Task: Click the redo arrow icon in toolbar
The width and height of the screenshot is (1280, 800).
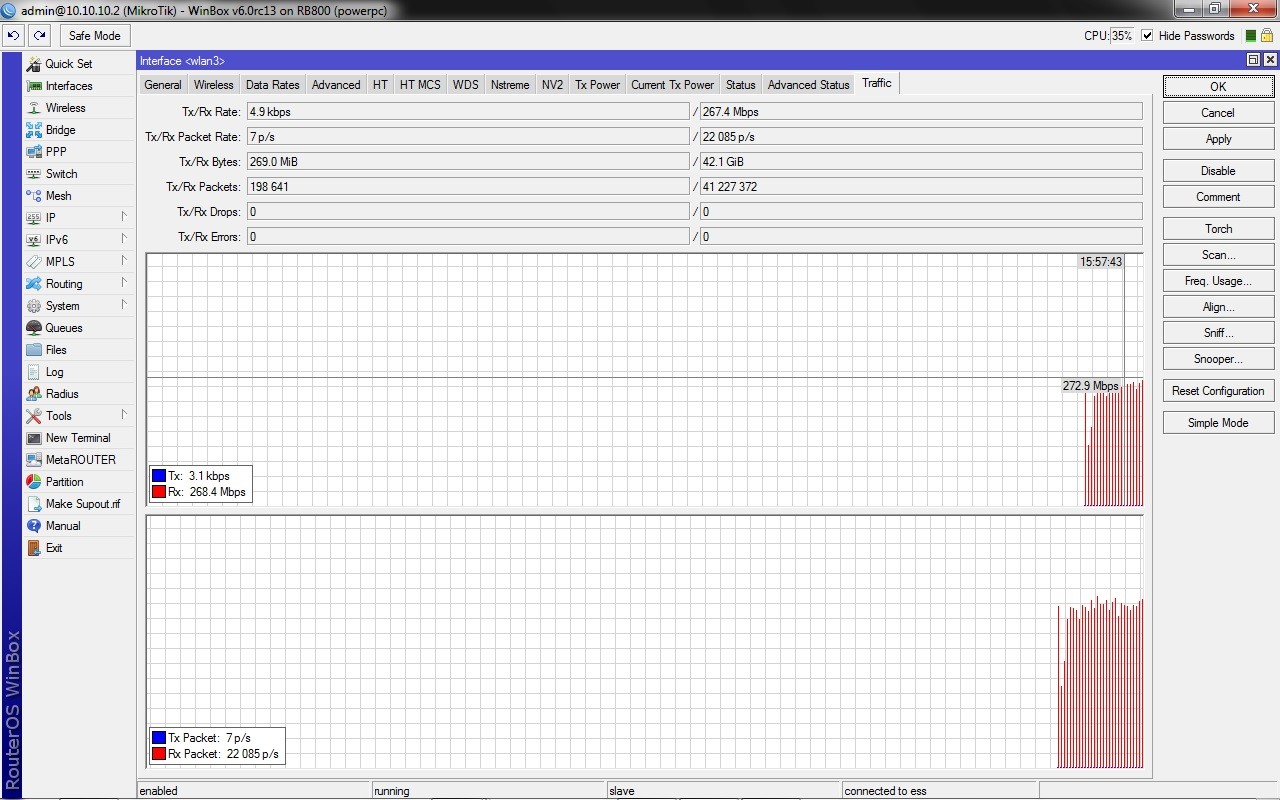Action: tap(40, 36)
